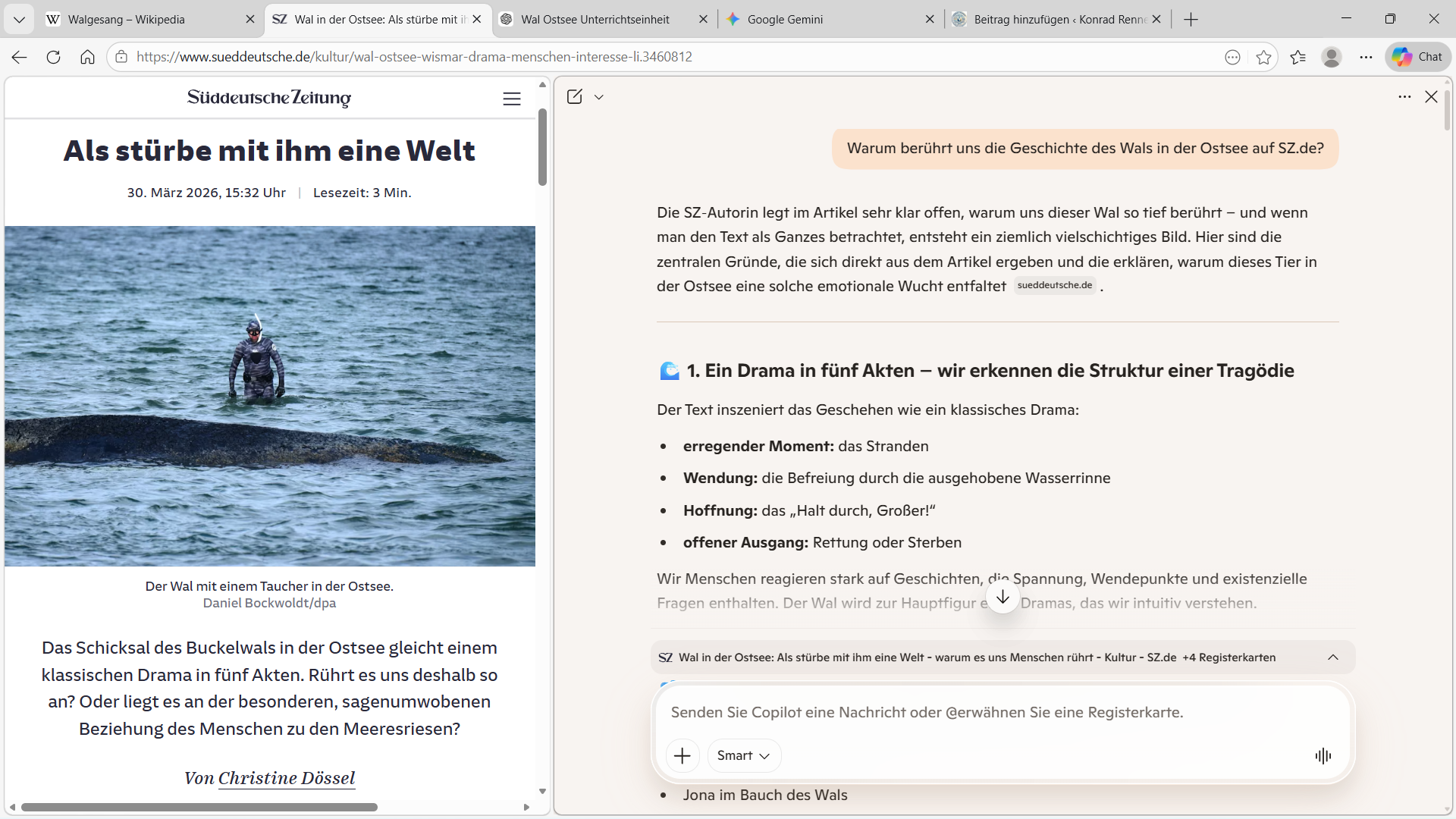Go to the browser home page icon
This screenshot has width=1456, height=819.
(87, 57)
